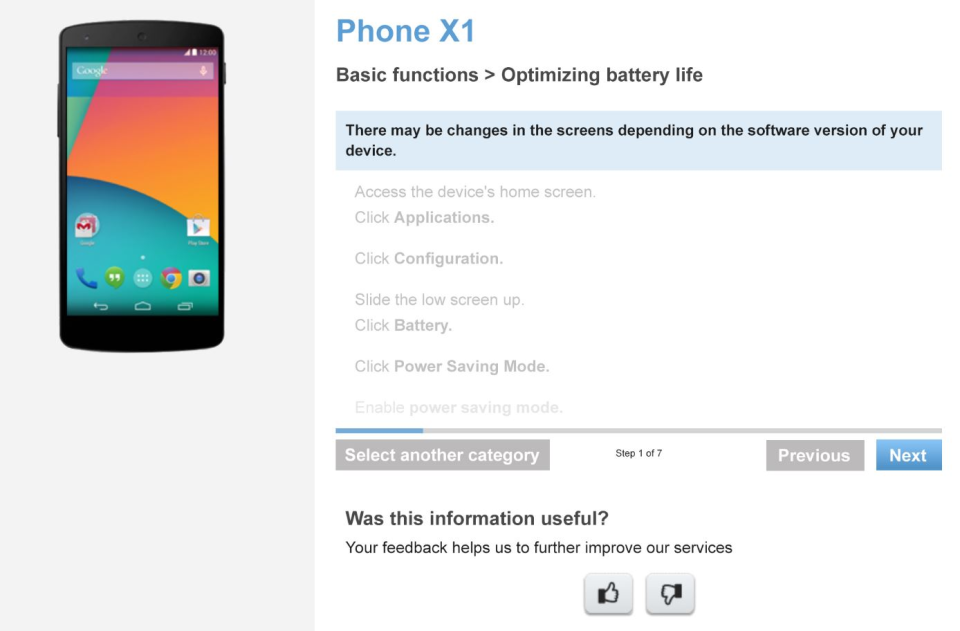Tap the Play Store icon on phone
The image size is (960, 631).
pos(198,227)
